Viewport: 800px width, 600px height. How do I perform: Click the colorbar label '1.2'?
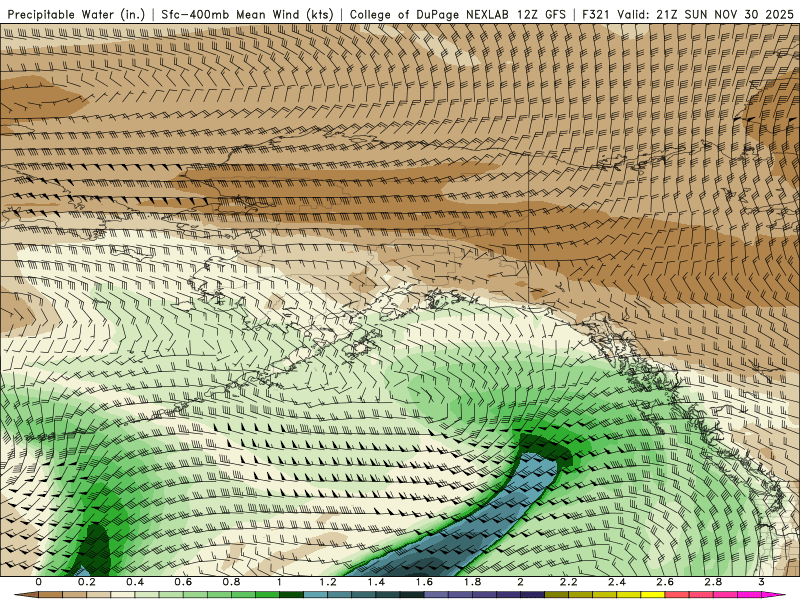(328, 582)
